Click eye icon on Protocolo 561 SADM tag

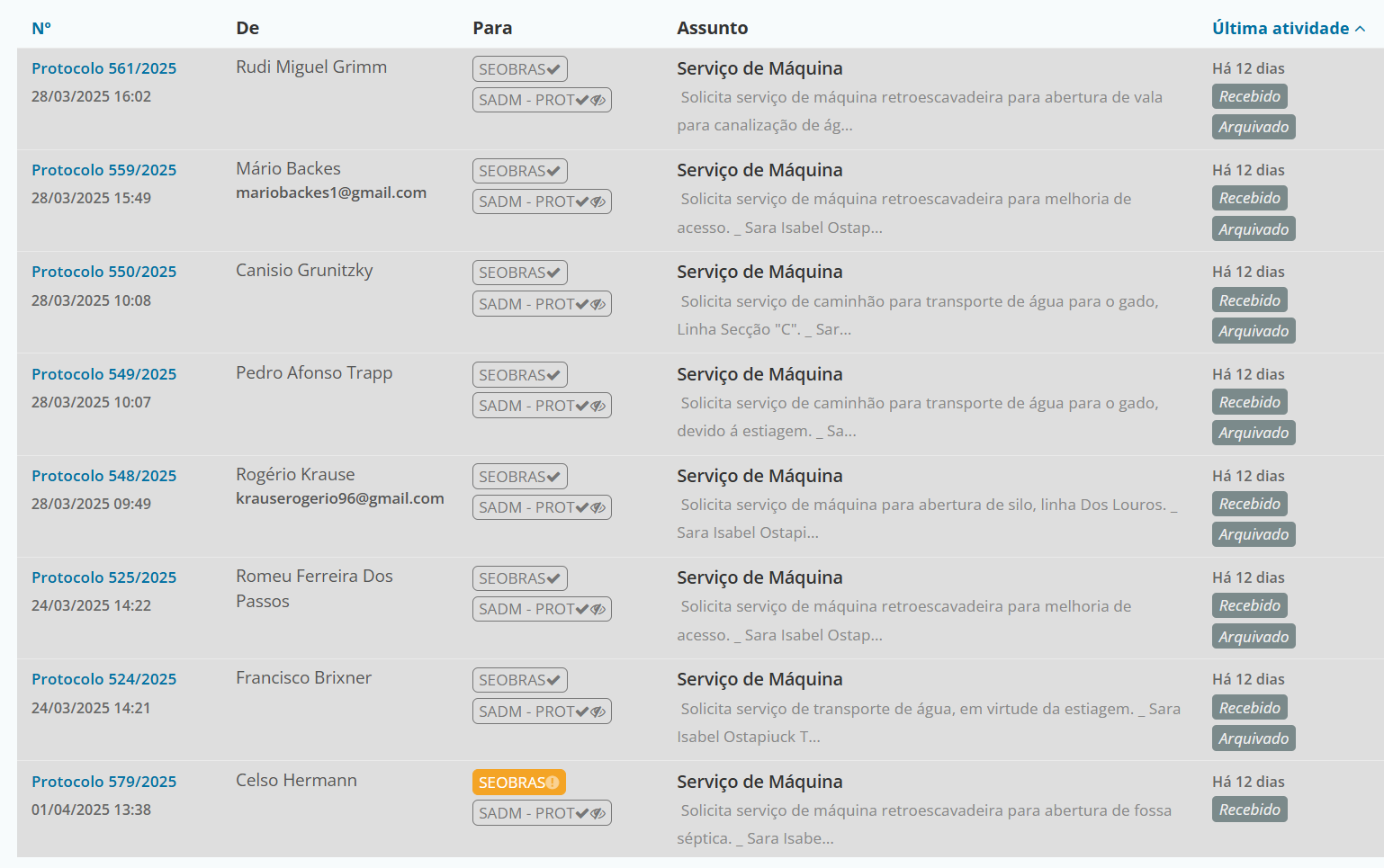coord(598,100)
